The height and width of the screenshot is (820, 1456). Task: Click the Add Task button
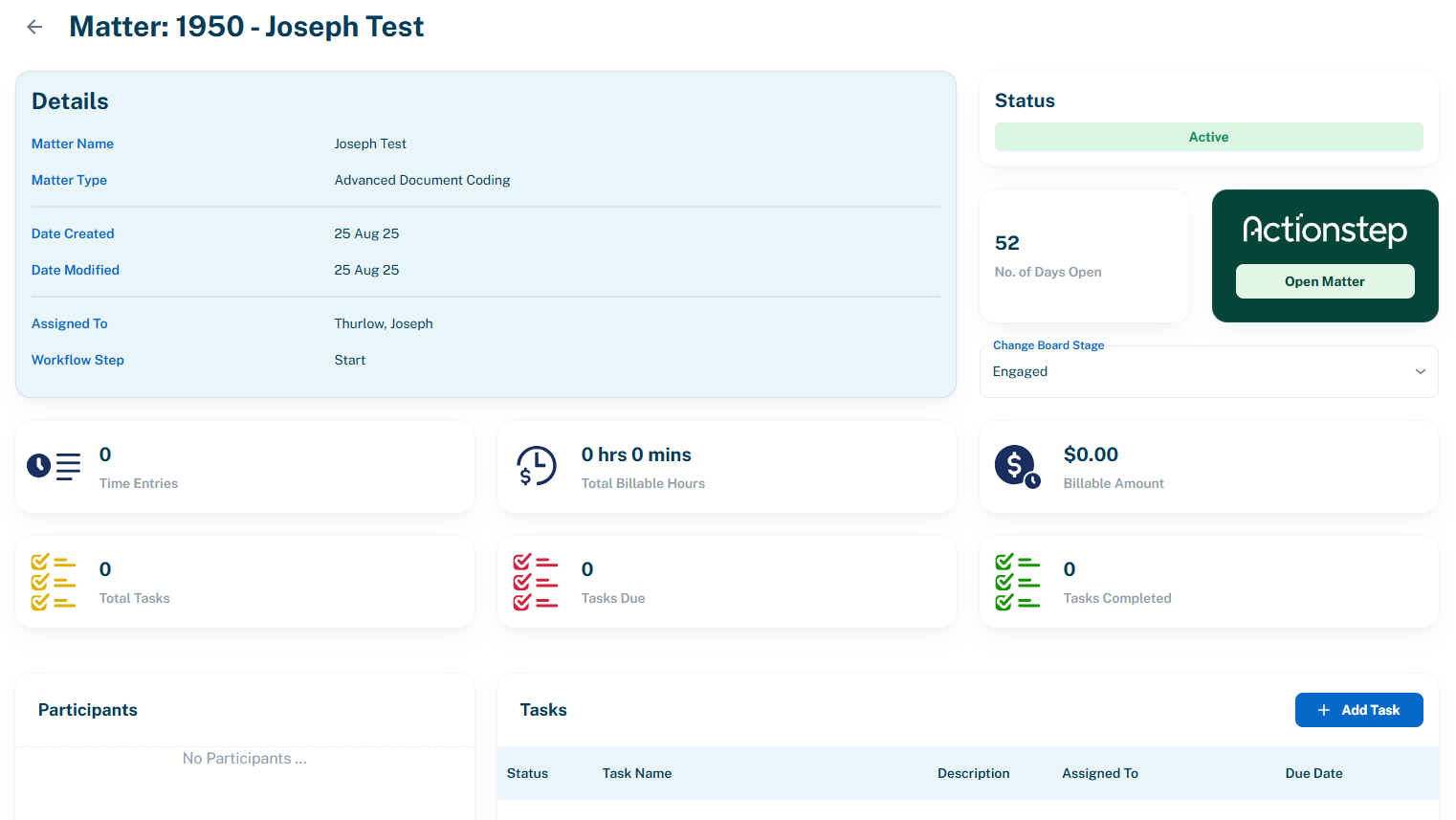[x=1358, y=709]
